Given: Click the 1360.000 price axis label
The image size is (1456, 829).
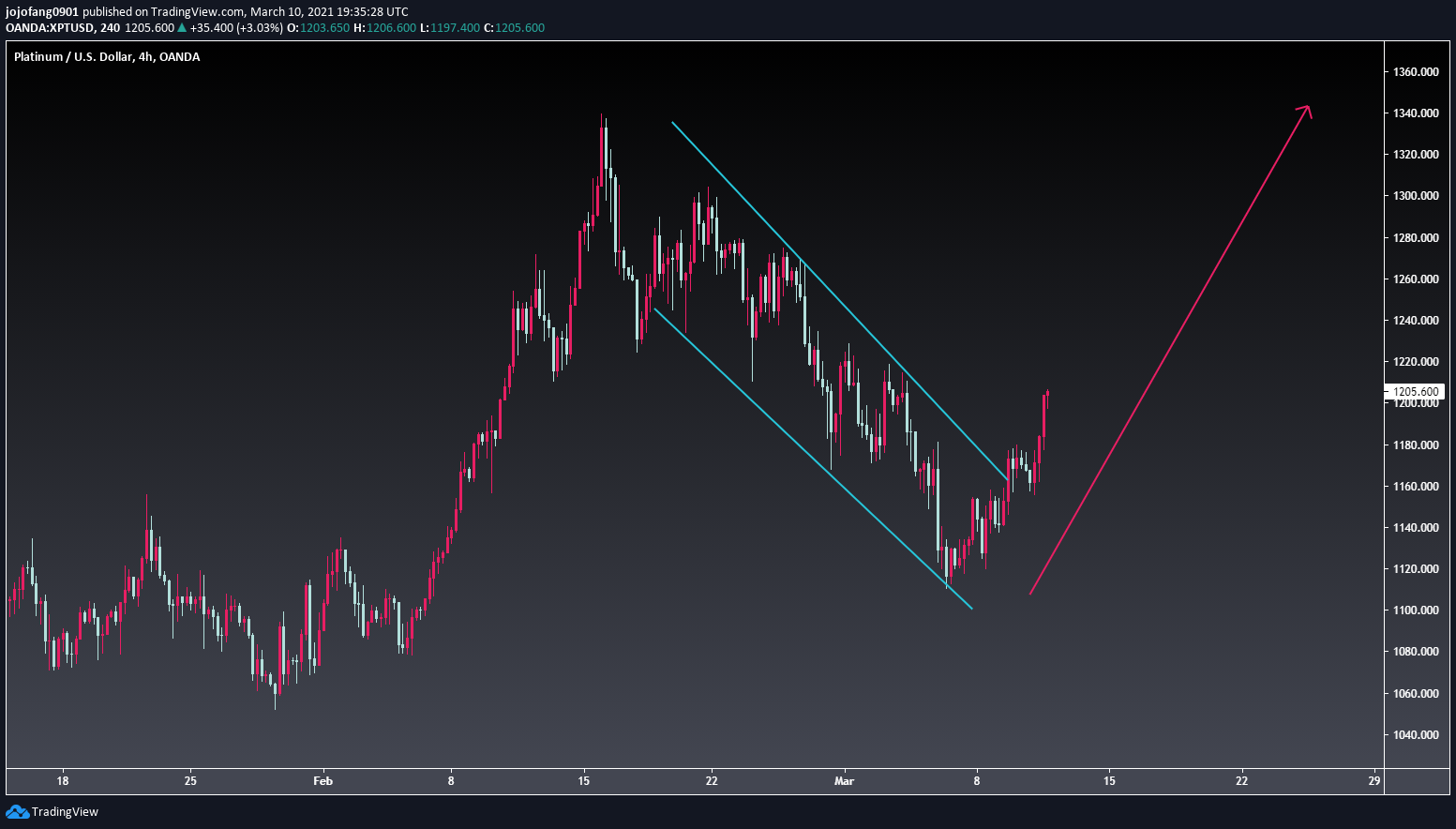Looking at the screenshot, I should pyautogui.click(x=1416, y=72).
